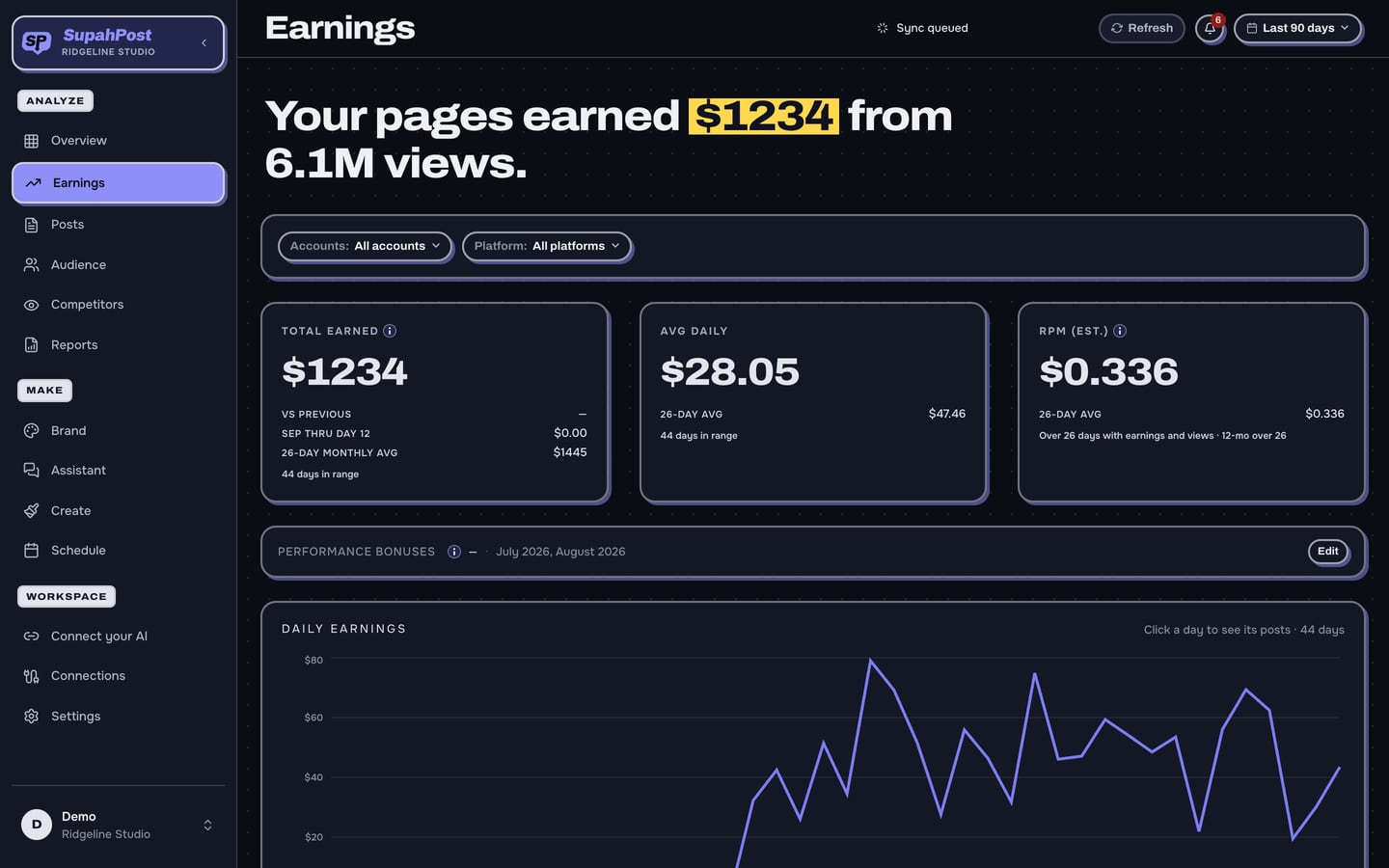Open Brand under Make

click(x=119, y=431)
